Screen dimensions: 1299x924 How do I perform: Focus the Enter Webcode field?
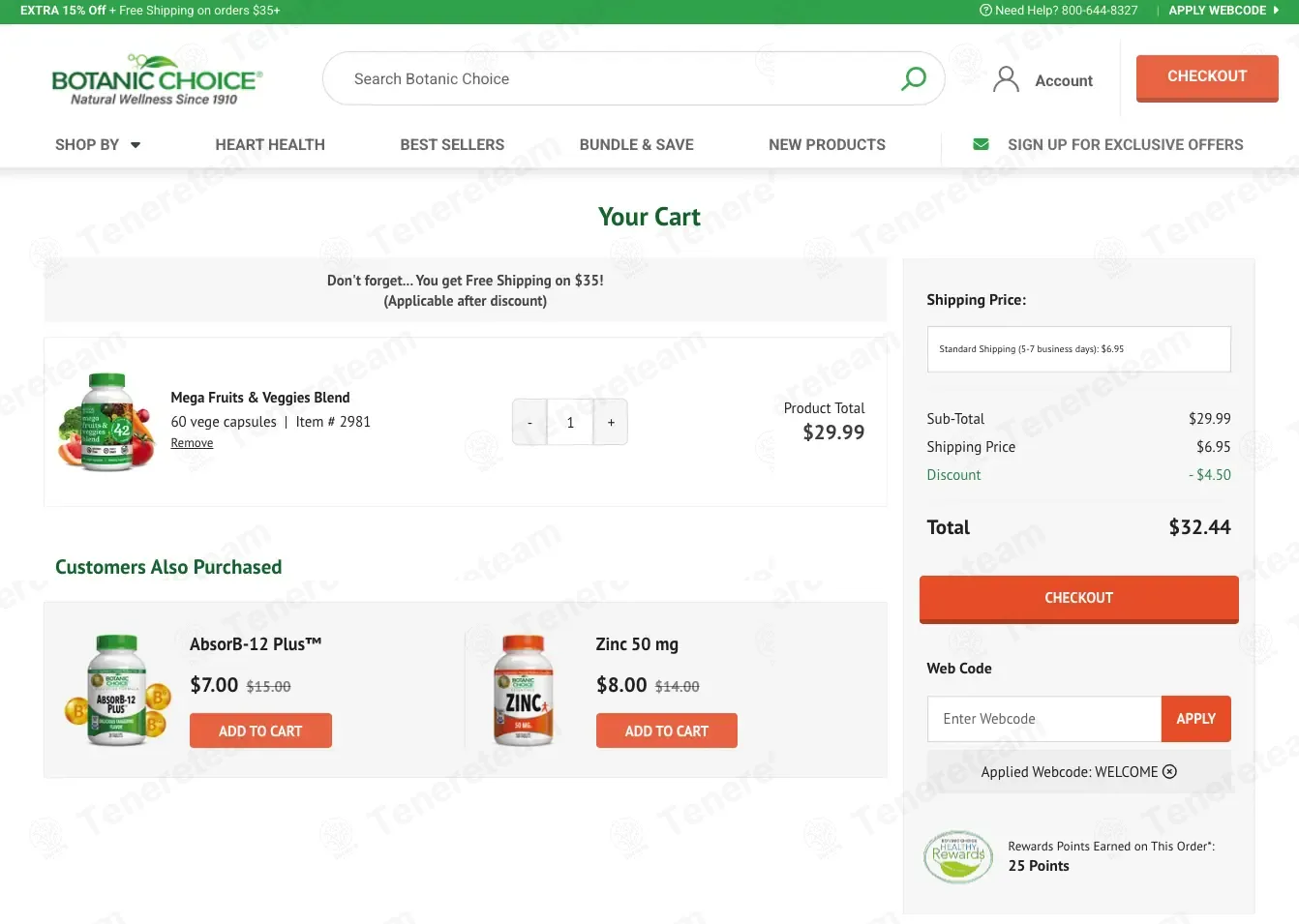1043,719
